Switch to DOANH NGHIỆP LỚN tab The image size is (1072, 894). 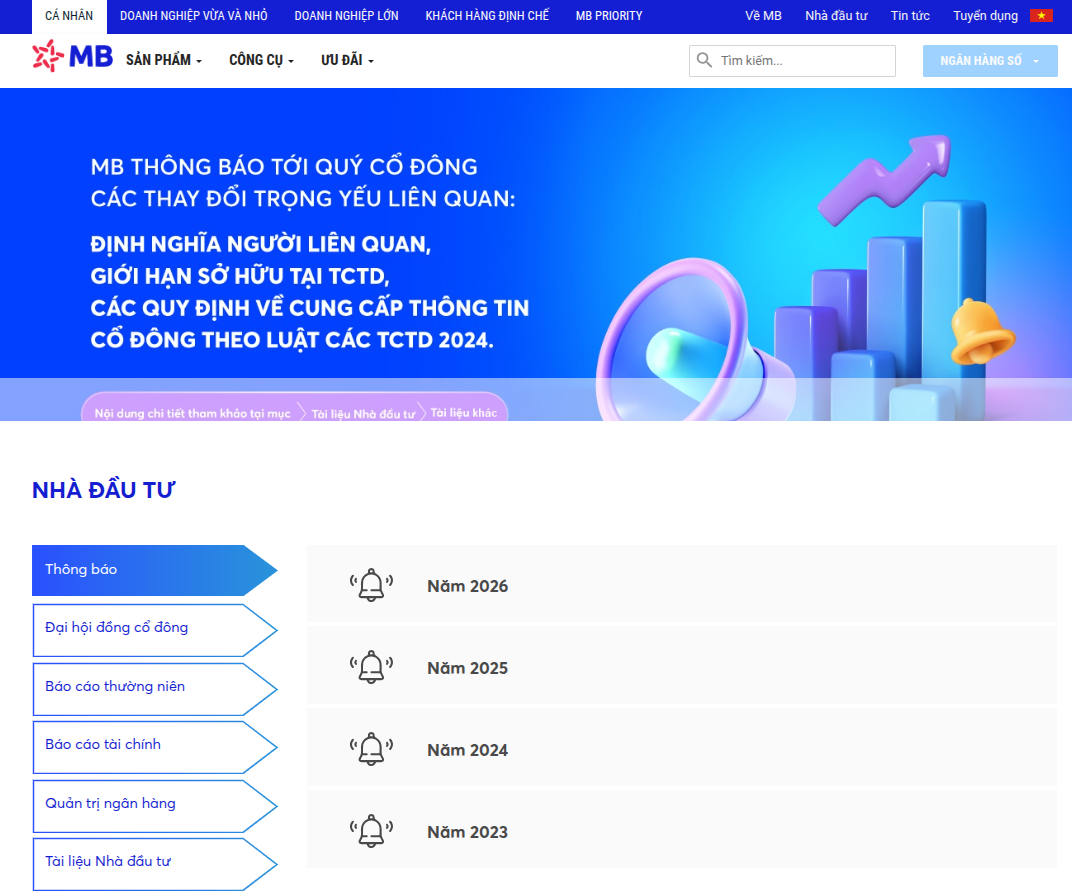click(347, 16)
